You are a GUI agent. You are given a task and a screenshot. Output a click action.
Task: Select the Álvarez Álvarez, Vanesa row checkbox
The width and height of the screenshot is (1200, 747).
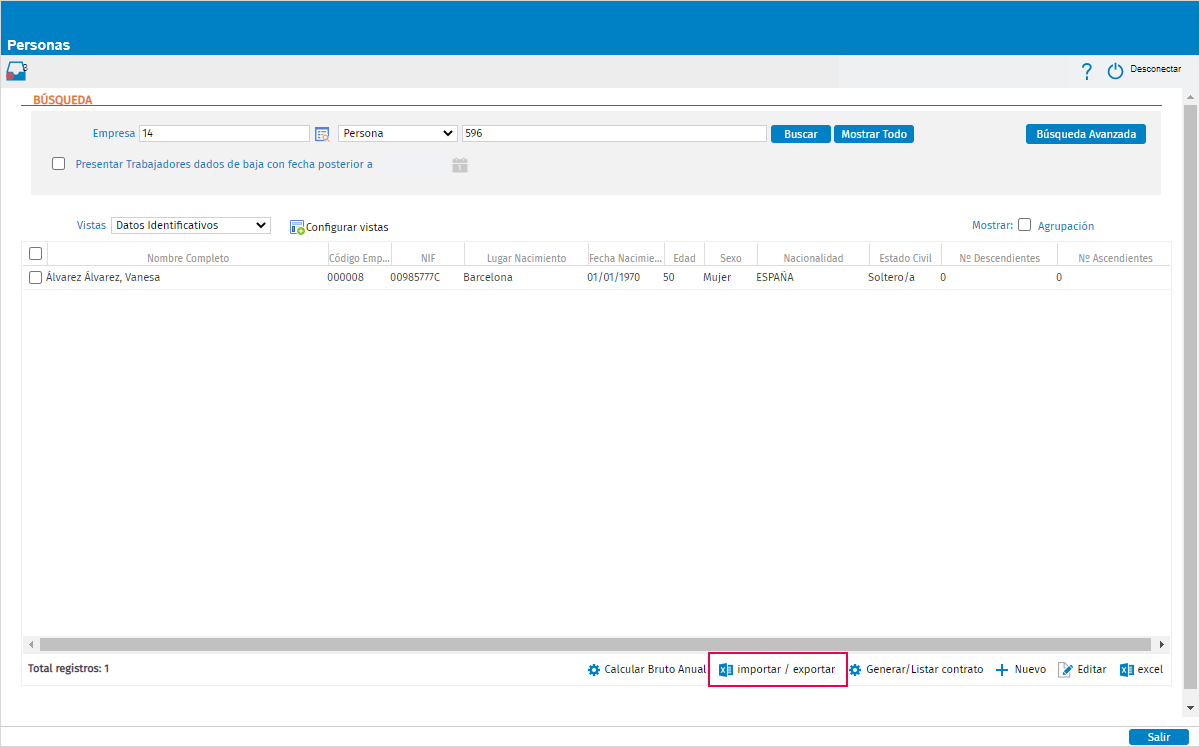pos(36,278)
